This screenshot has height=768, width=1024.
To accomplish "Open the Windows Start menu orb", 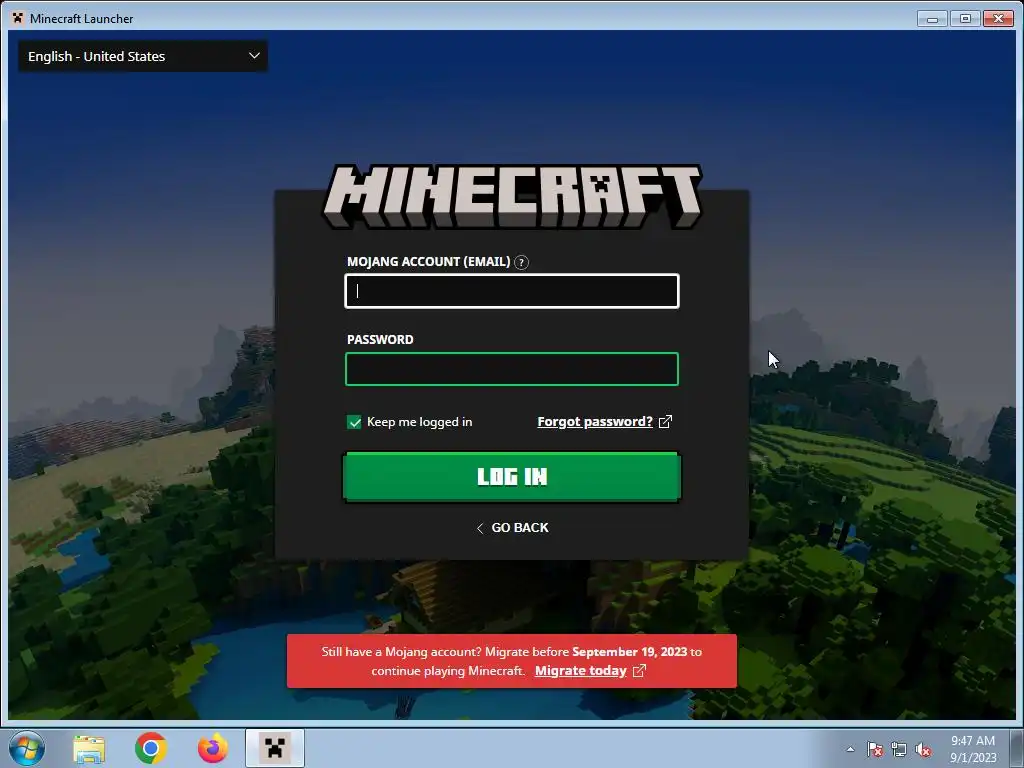I will (27, 748).
